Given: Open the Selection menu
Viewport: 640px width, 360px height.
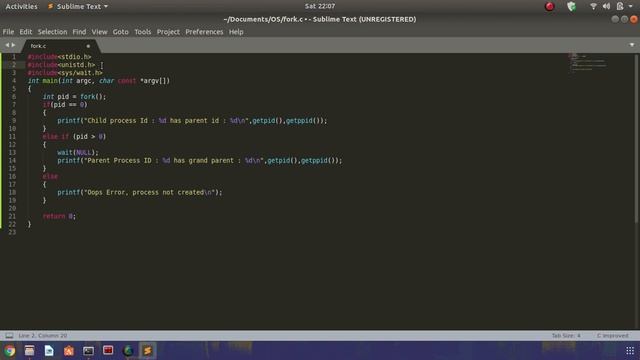Looking at the screenshot, I should (52, 32).
